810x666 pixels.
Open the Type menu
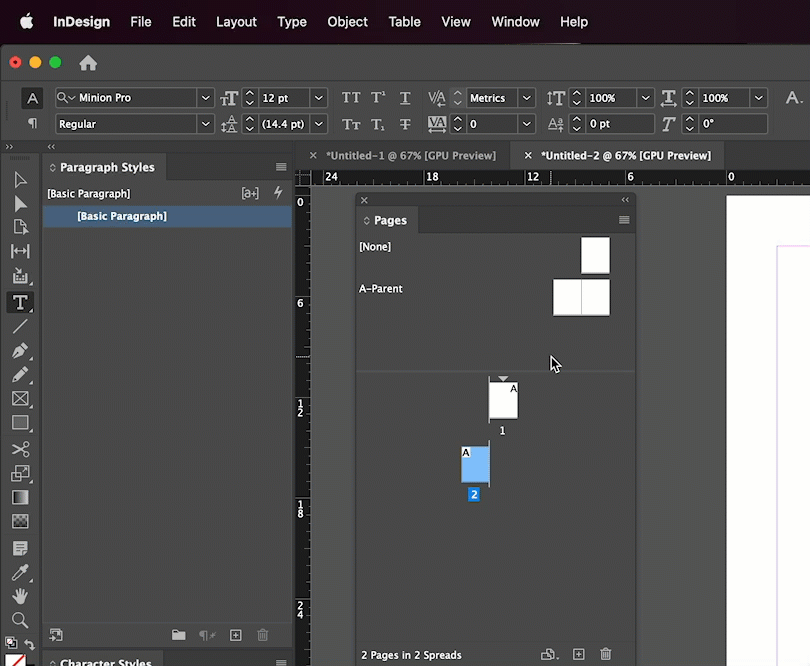pyautogui.click(x=292, y=22)
